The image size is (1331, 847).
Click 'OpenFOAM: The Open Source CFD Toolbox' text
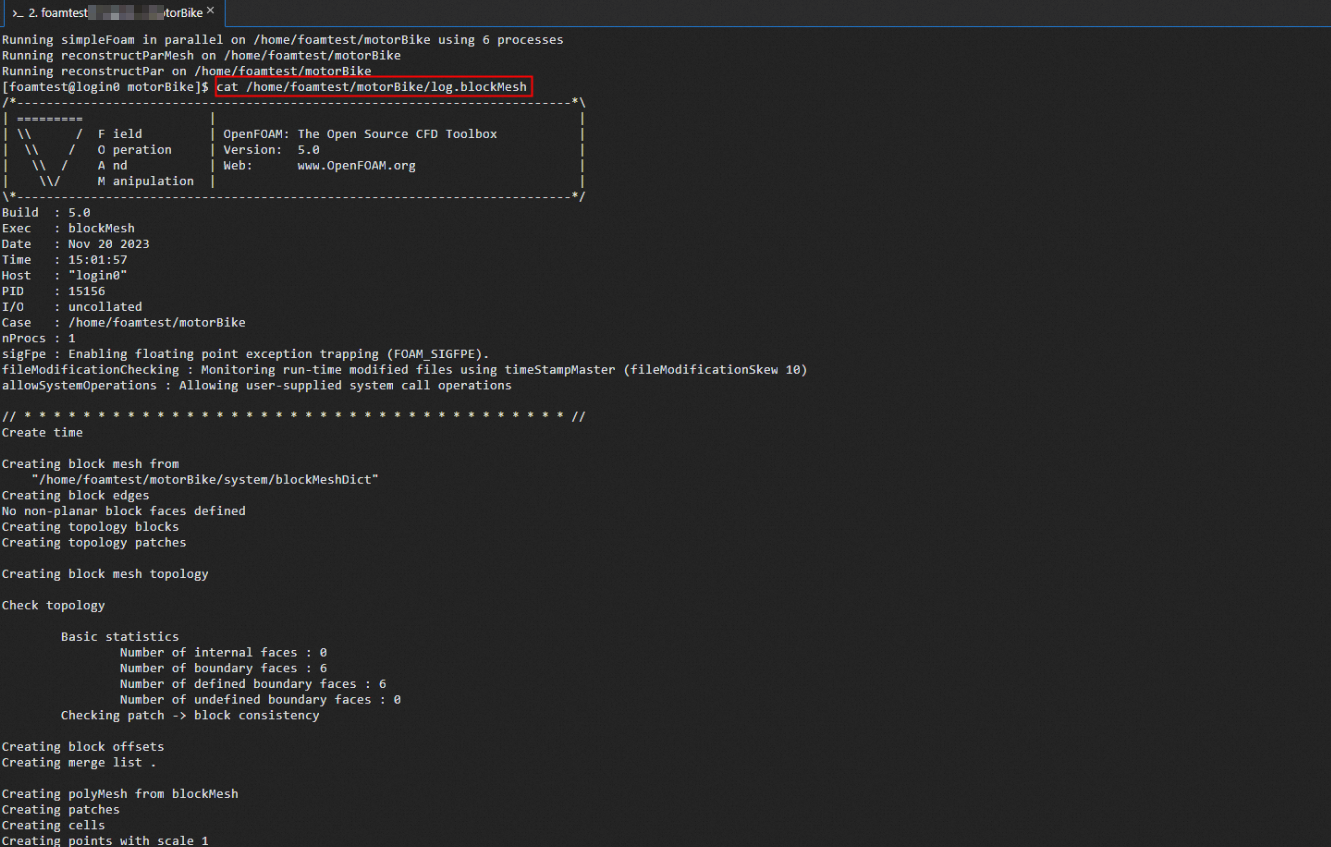(360, 134)
